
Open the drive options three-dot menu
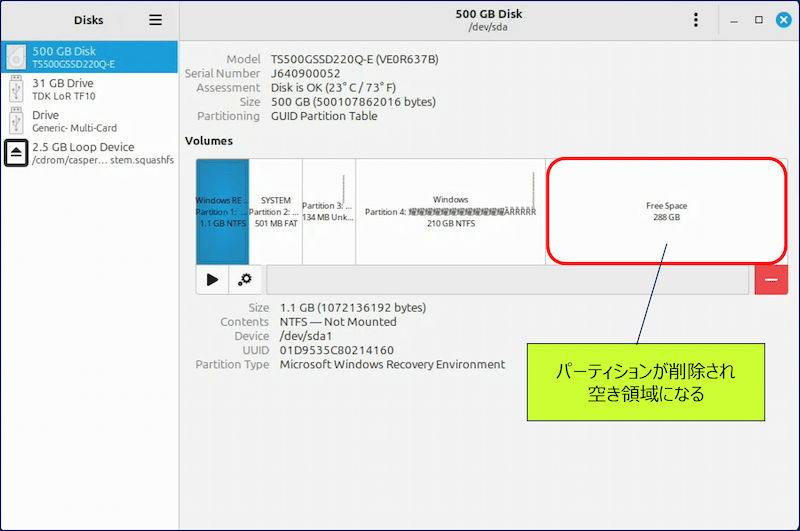click(696, 20)
